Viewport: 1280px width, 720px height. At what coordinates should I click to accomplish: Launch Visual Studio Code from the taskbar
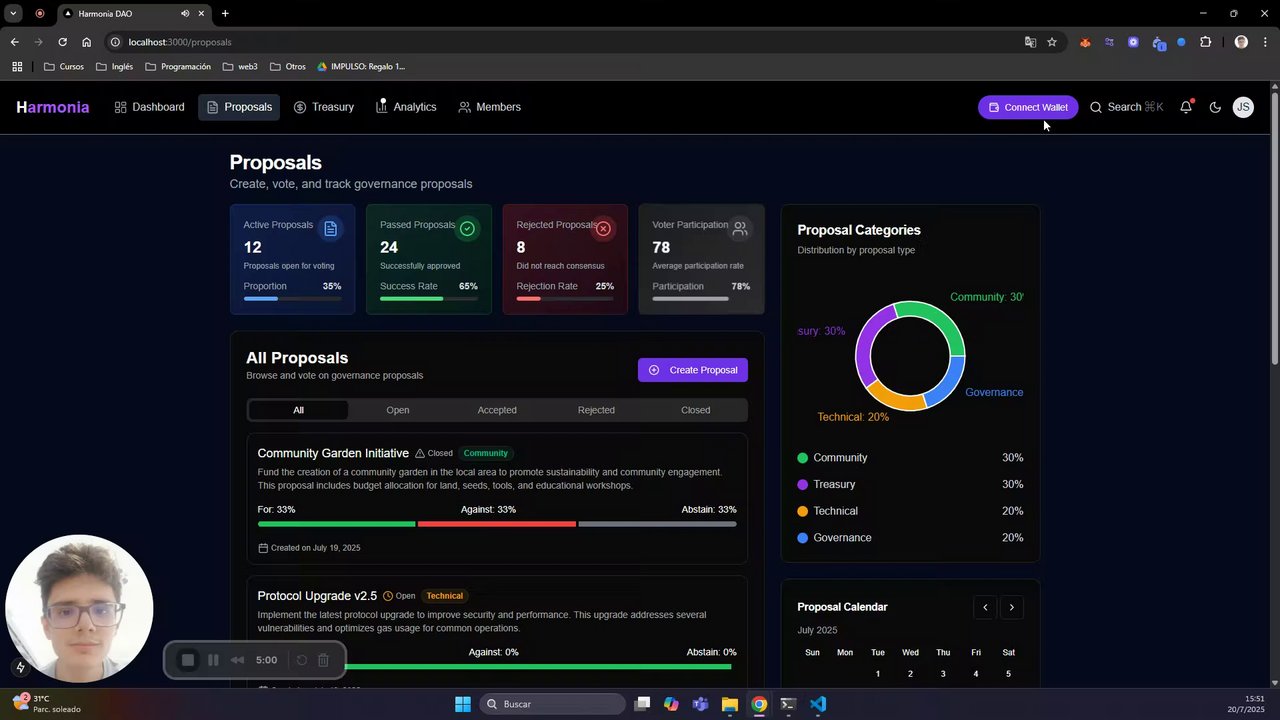818,704
